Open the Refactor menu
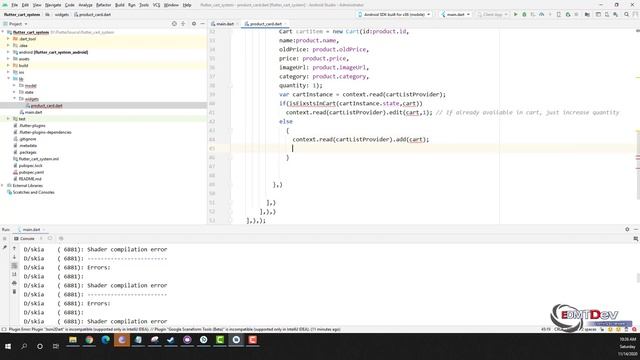Viewport: 640px width, 360px height. click(103, 5)
